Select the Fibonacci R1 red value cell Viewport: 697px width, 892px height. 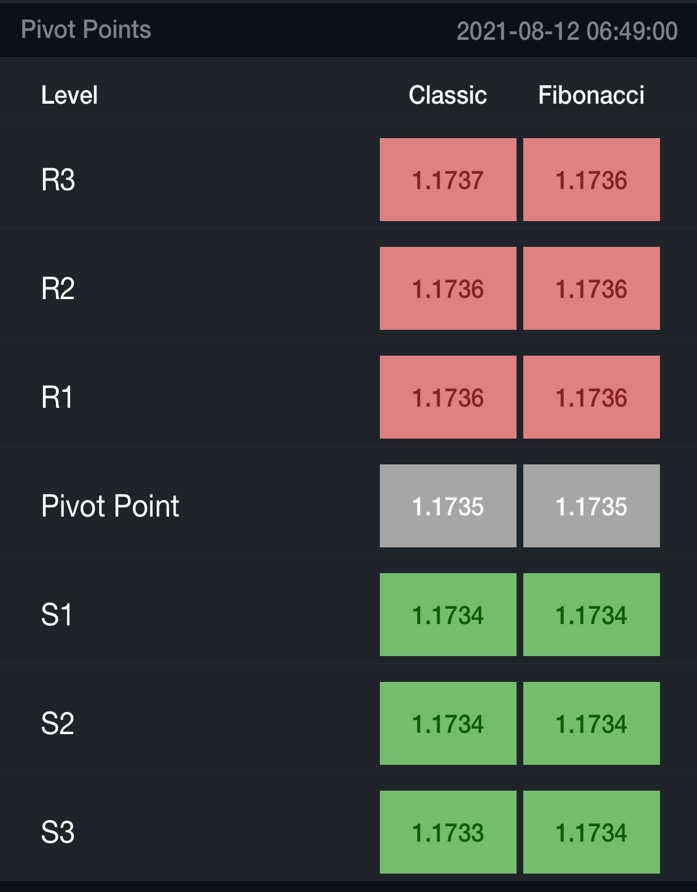[x=591, y=398]
